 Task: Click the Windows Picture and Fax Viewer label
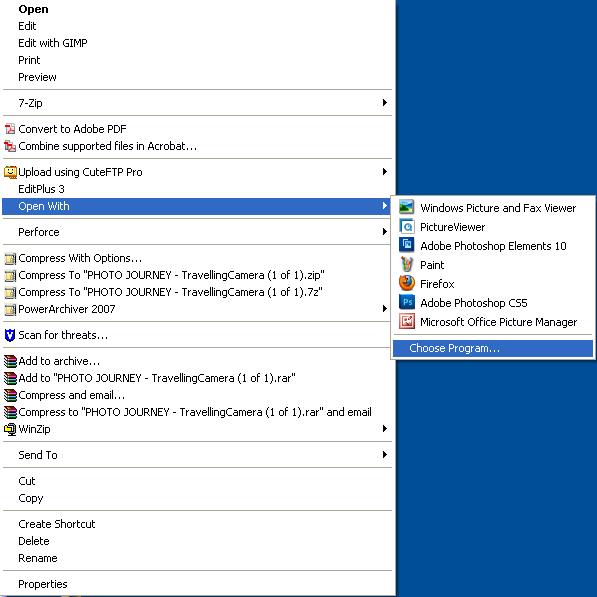point(498,208)
